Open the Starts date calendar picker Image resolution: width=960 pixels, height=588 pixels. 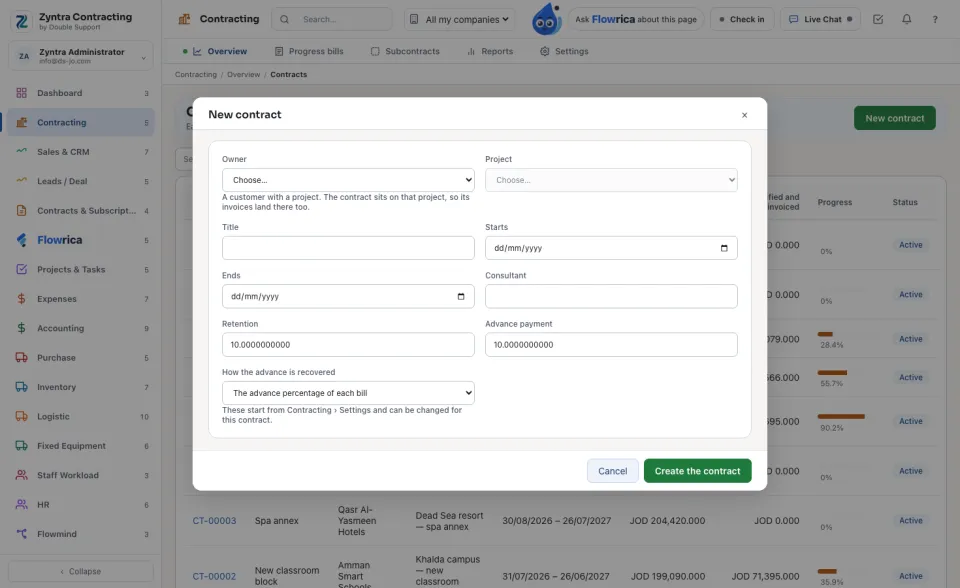tap(724, 248)
